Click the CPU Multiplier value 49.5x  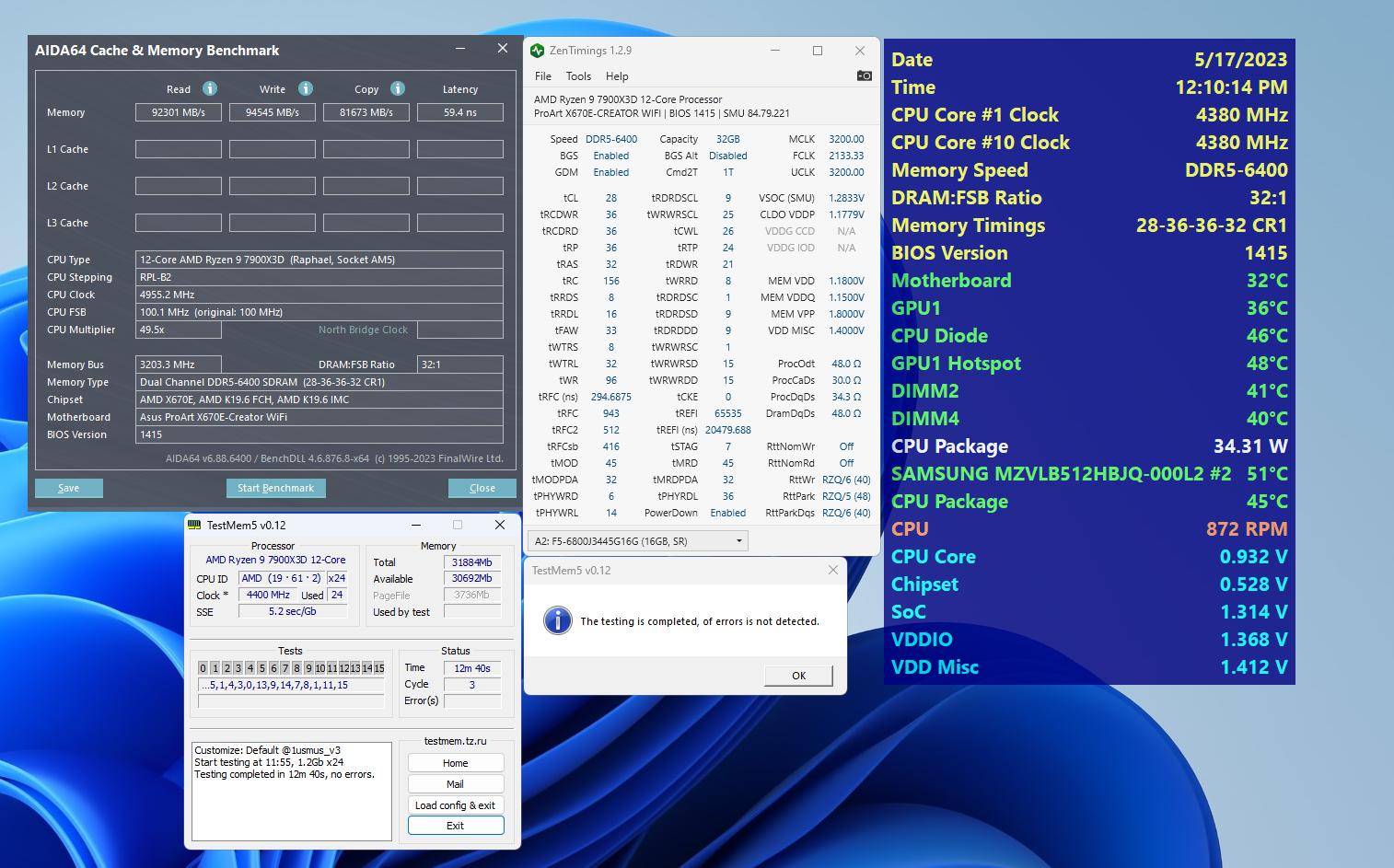tap(179, 330)
